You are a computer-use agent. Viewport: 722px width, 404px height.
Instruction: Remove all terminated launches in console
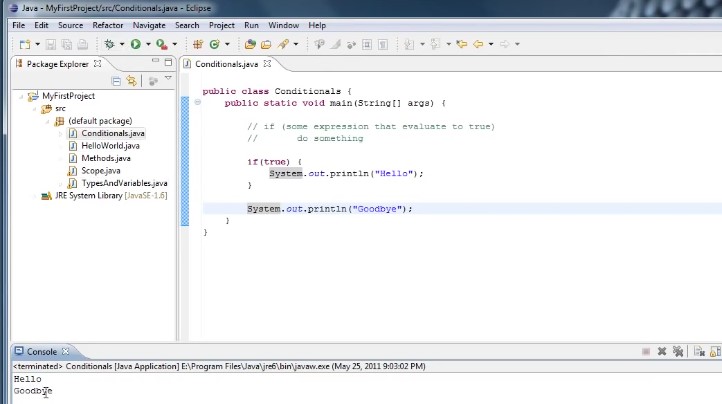point(678,351)
